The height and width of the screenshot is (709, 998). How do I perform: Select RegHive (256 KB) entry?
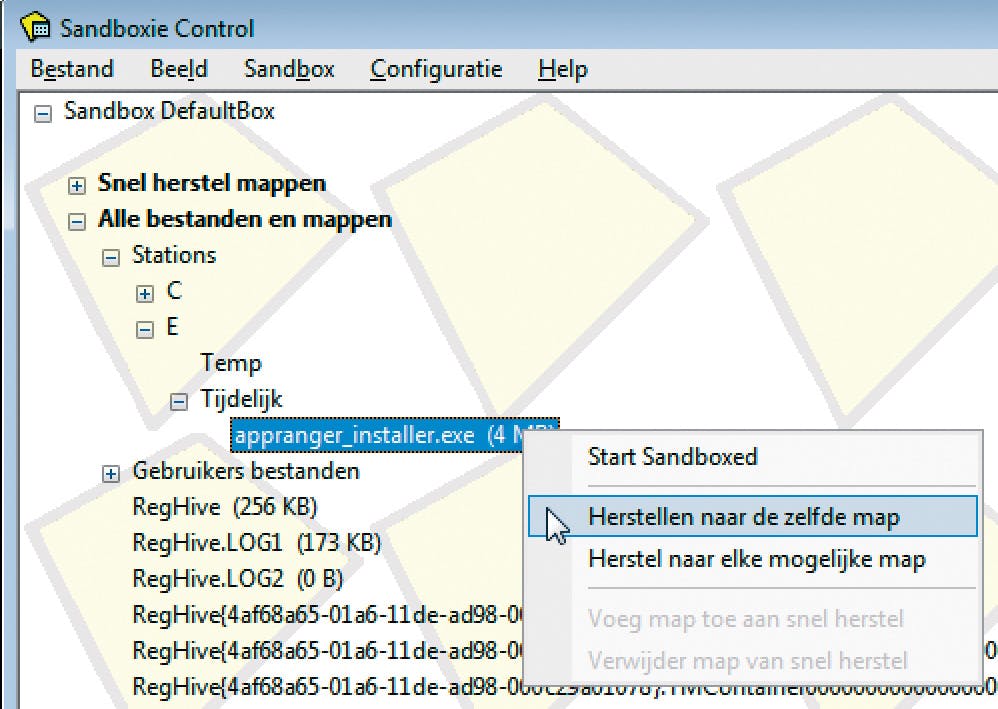[225, 507]
